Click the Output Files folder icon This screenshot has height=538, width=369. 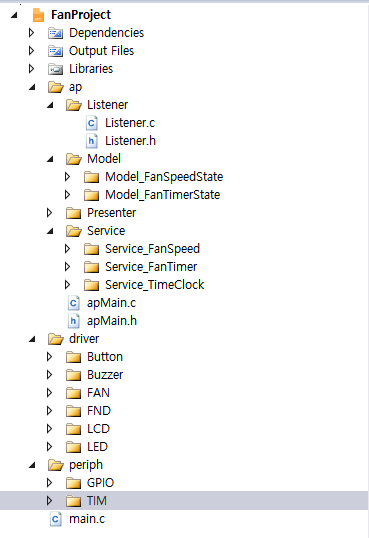point(55,51)
